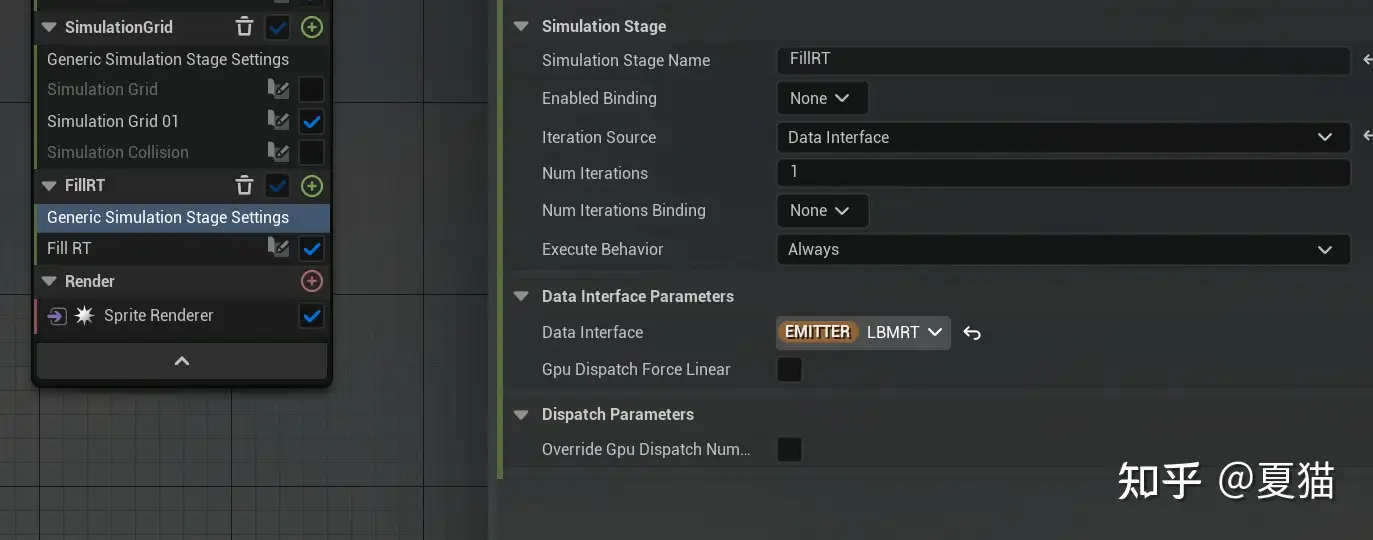The width and height of the screenshot is (1373, 540).
Task: Click the Simulation Stage Name text field
Action: click(1062, 60)
